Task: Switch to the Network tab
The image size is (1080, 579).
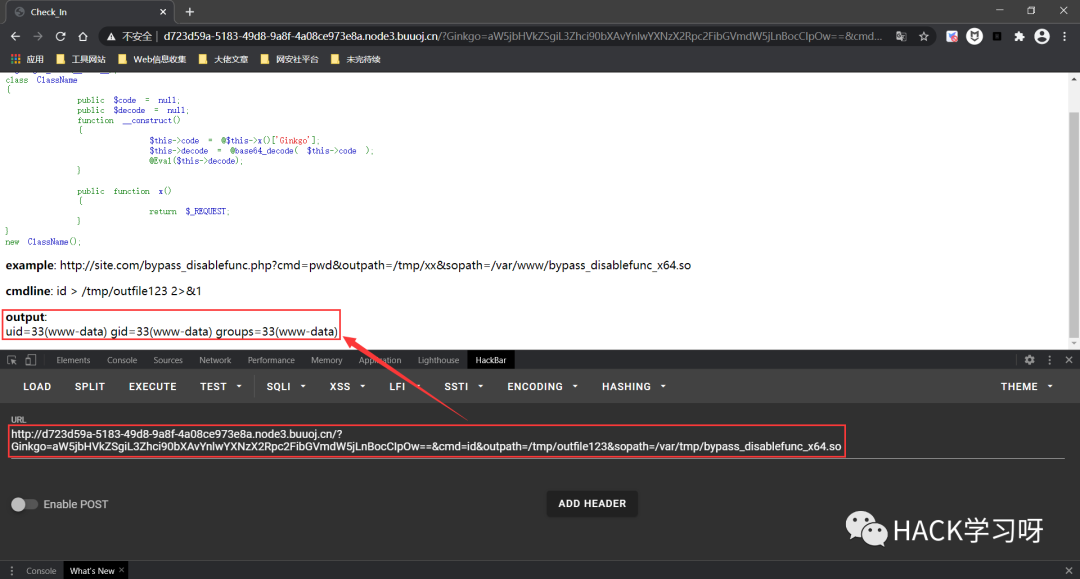Action: (x=215, y=360)
